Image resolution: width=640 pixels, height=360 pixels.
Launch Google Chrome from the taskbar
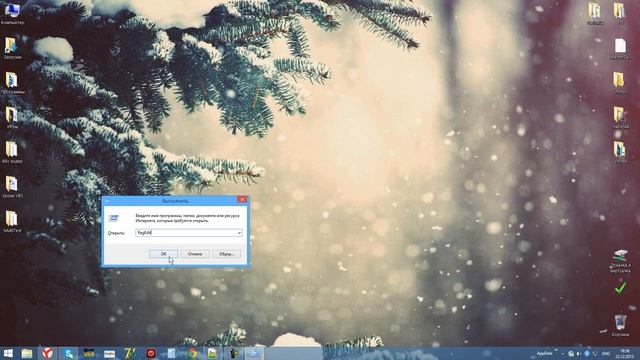tap(192, 353)
